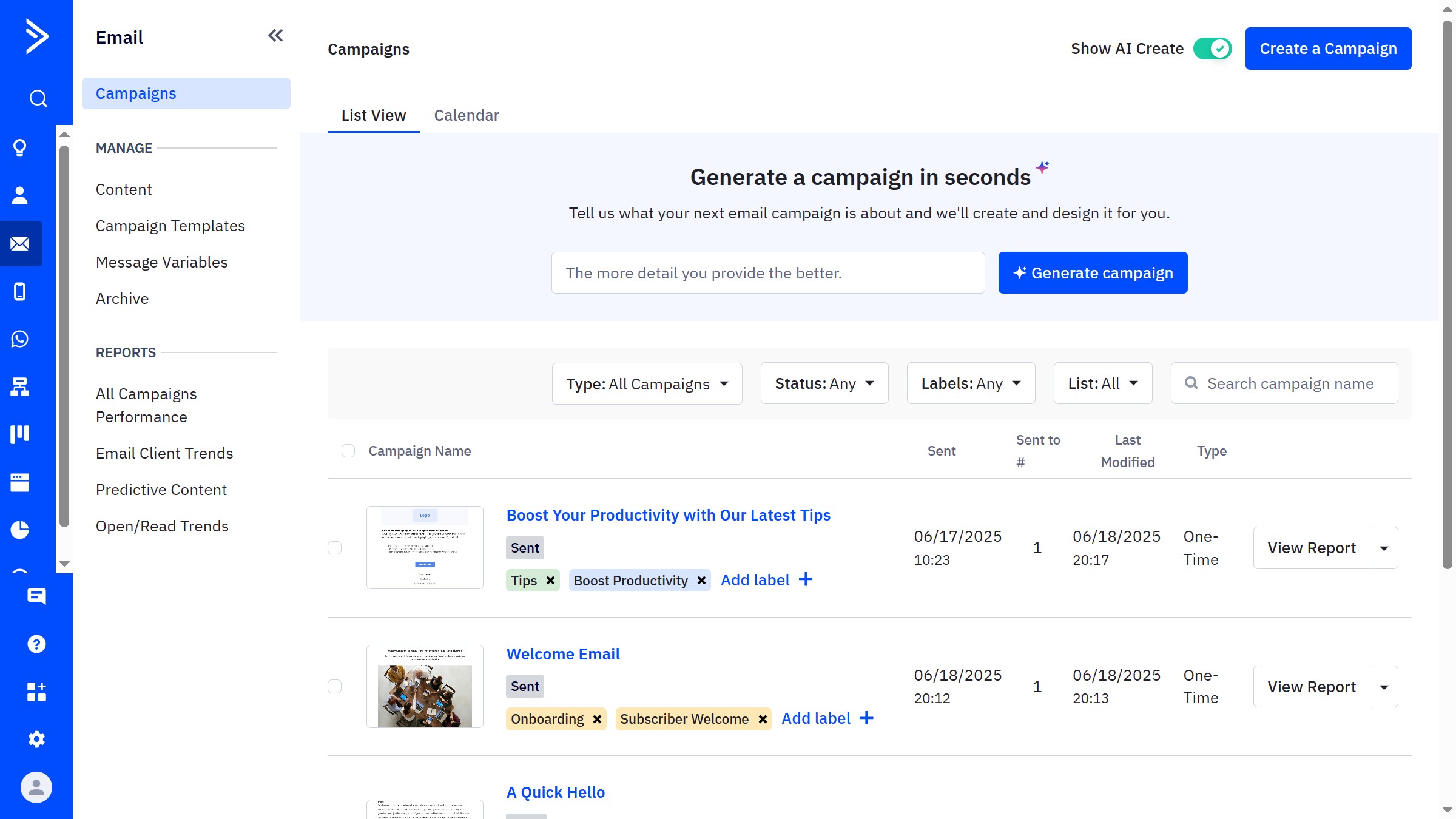Open the Conversations chat icon
Screen dimensions: 1456x819
point(36,596)
